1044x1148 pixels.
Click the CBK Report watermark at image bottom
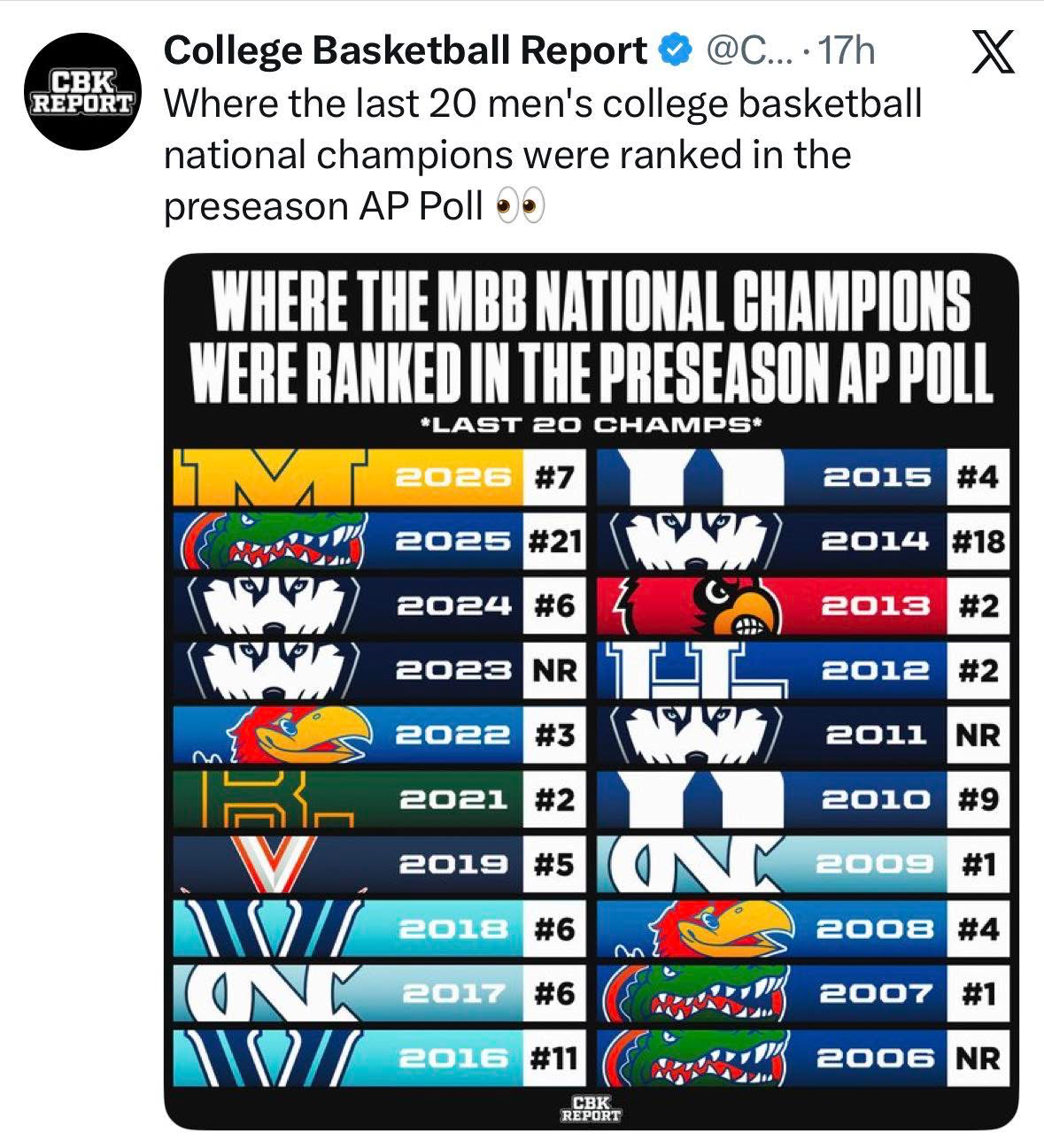pos(592,1109)
